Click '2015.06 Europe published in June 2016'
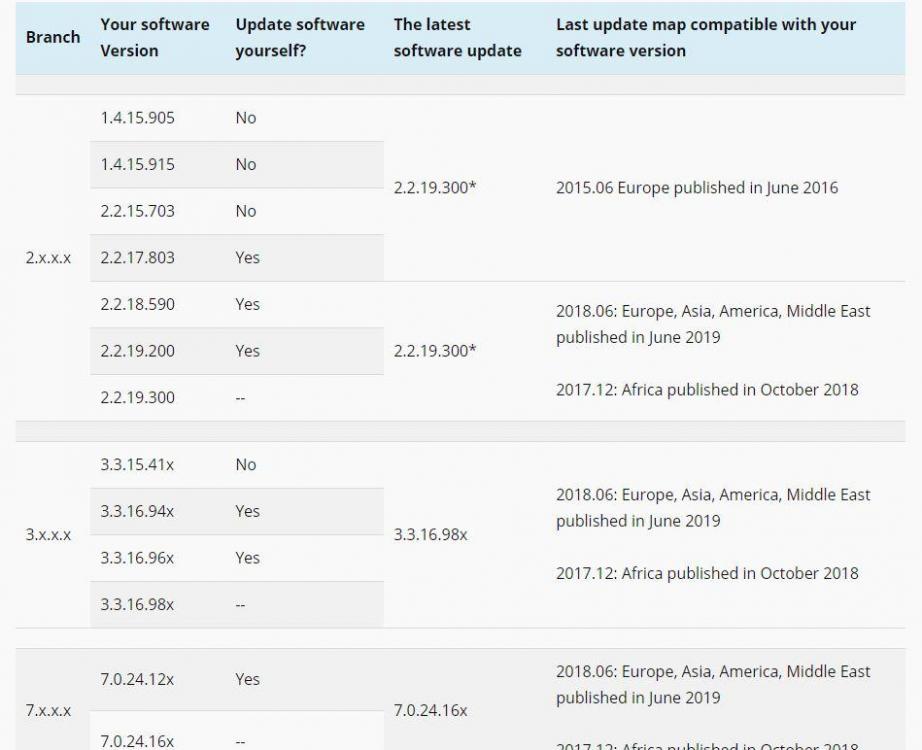 point(697,188)
